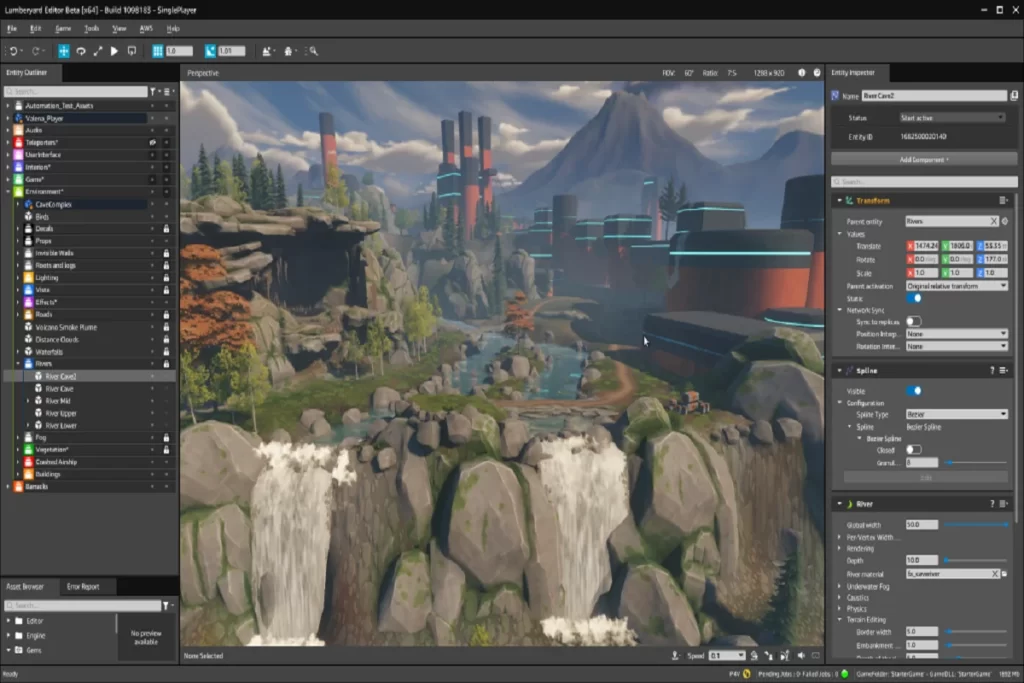Toggle the Static switch in Transform
1024x683 pixels.
coord(914,298)
